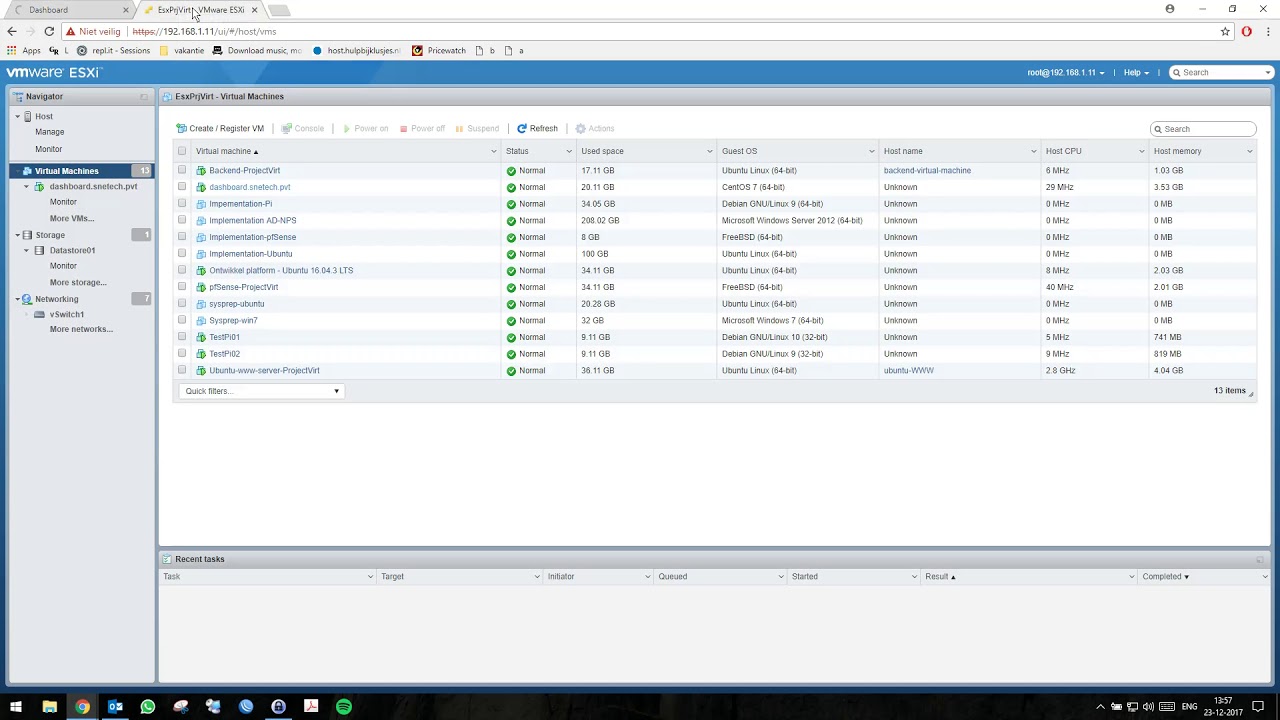
Task: Click green status icon of Implementation-Ubuntu row
Action: [511, 254]
